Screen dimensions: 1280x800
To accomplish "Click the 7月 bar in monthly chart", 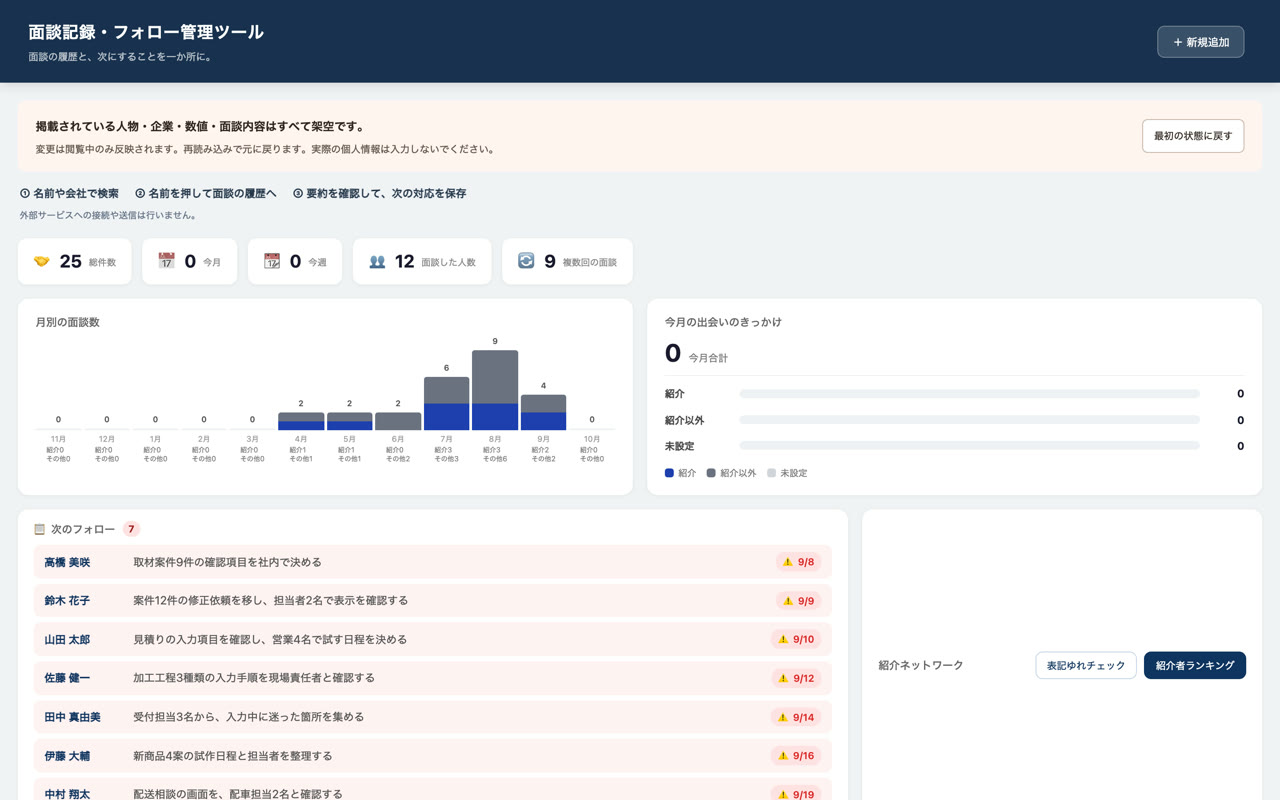I will pos(446,404).
